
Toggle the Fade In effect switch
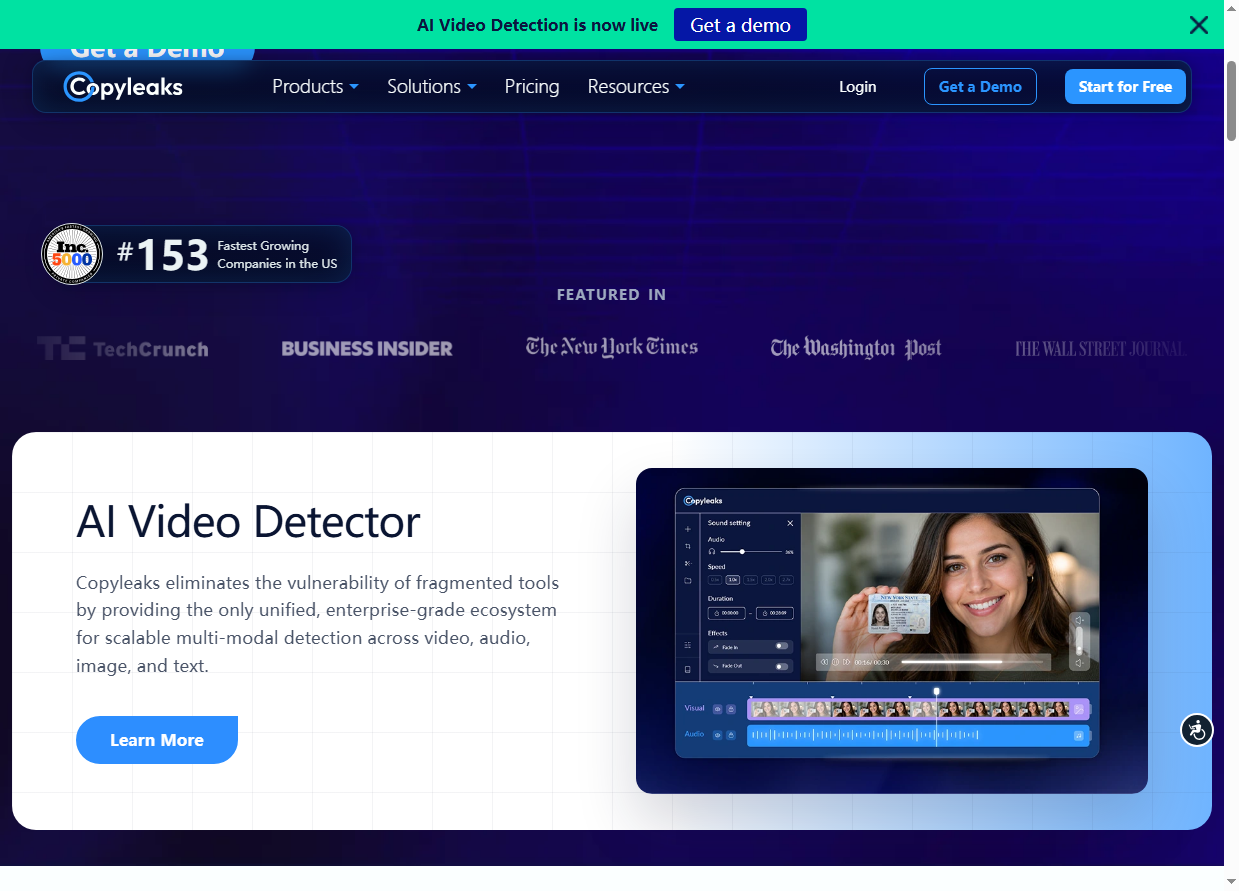pyautogui.click(x=782, y=646)
